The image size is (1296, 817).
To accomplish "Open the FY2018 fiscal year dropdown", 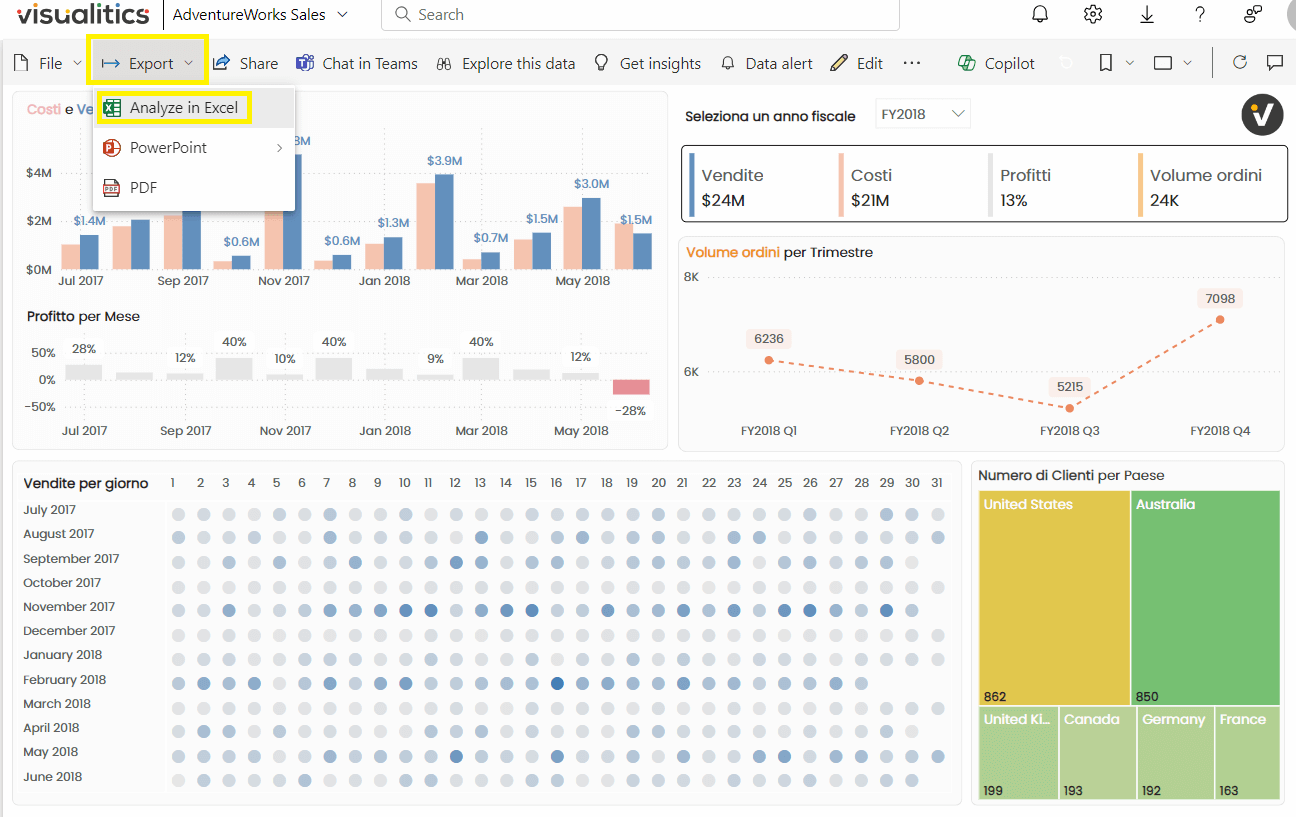I will (922, 114).
